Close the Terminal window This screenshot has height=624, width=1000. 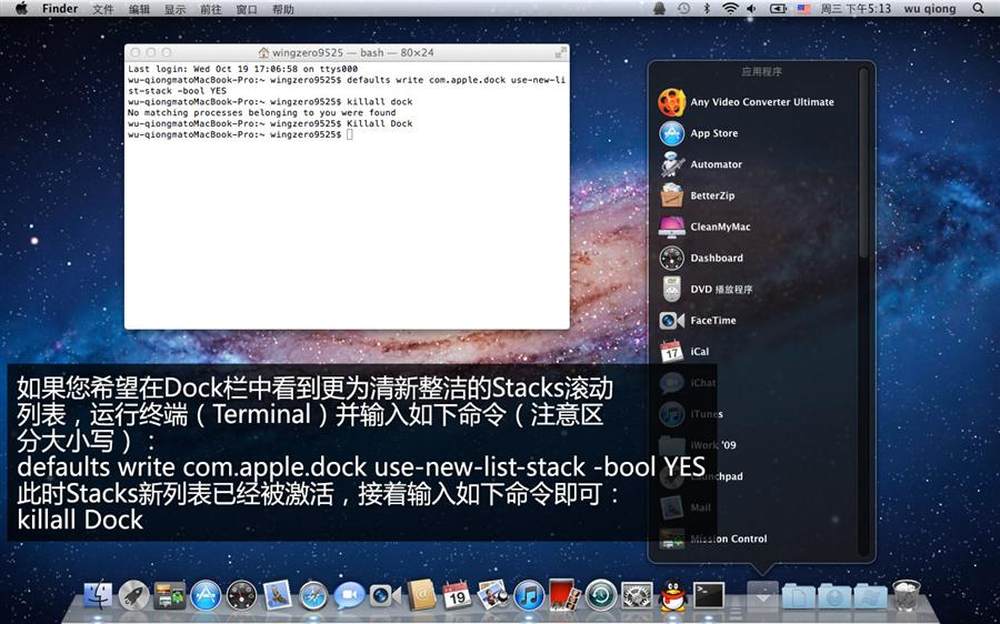pos(135,52)
